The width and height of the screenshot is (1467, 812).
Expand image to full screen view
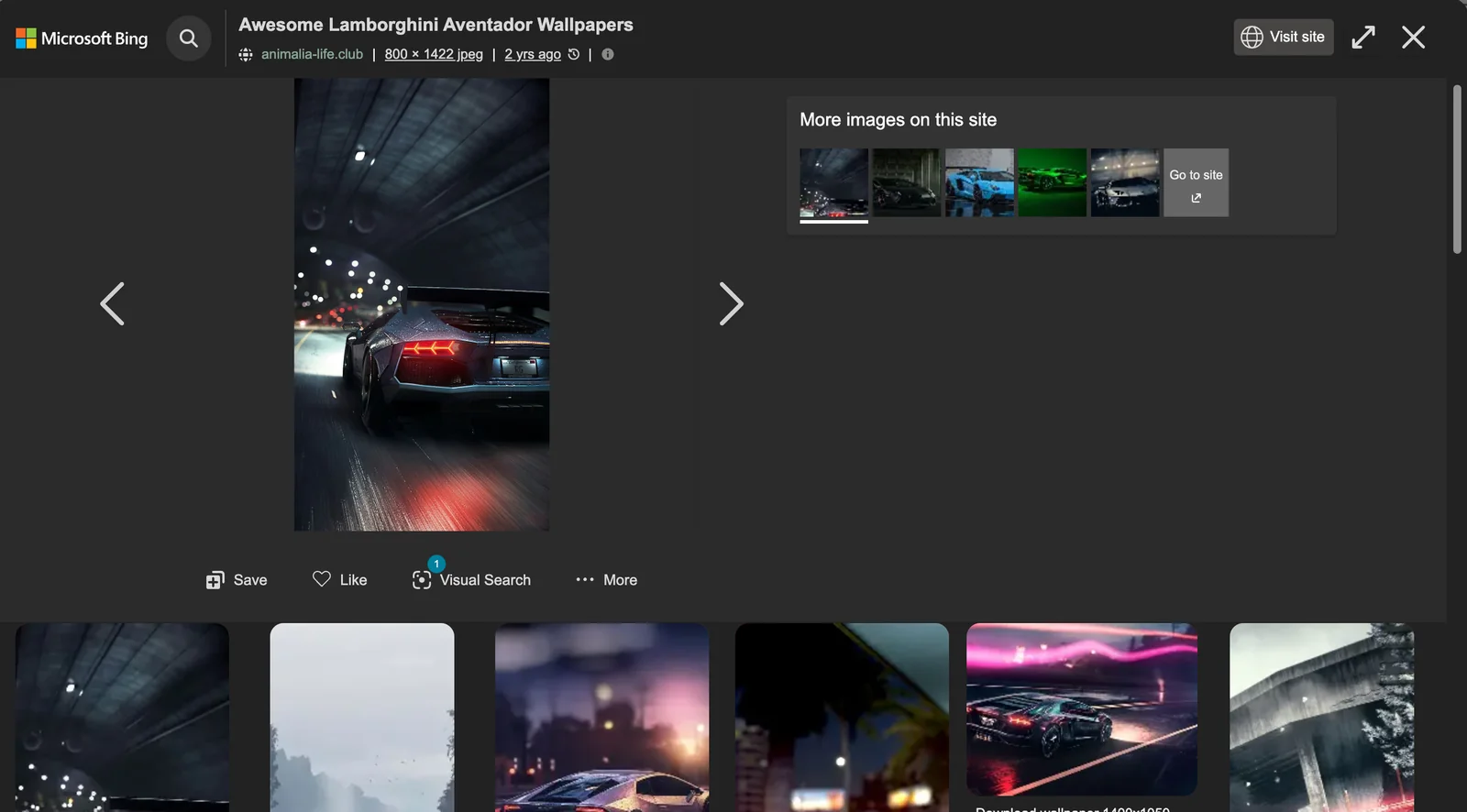tap(1362, 37)
